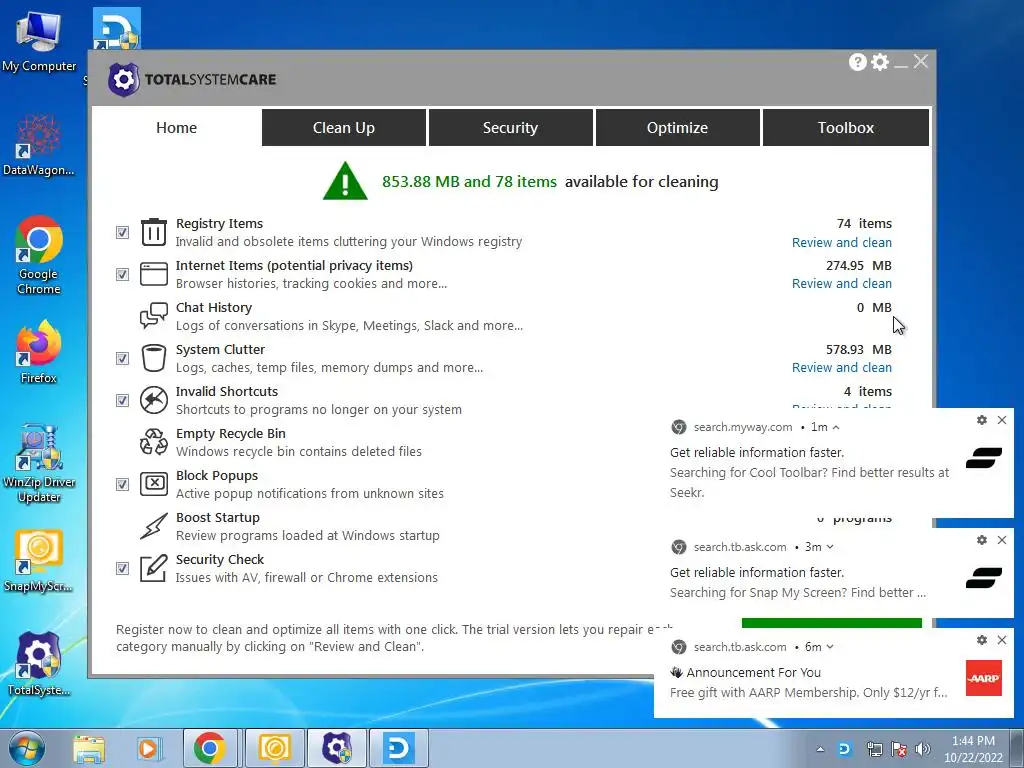Image resolution: width=1024 pixels, height=768 pixels.
Task: Click the volume speaker tray icon
Action: (x=922, y=749)
